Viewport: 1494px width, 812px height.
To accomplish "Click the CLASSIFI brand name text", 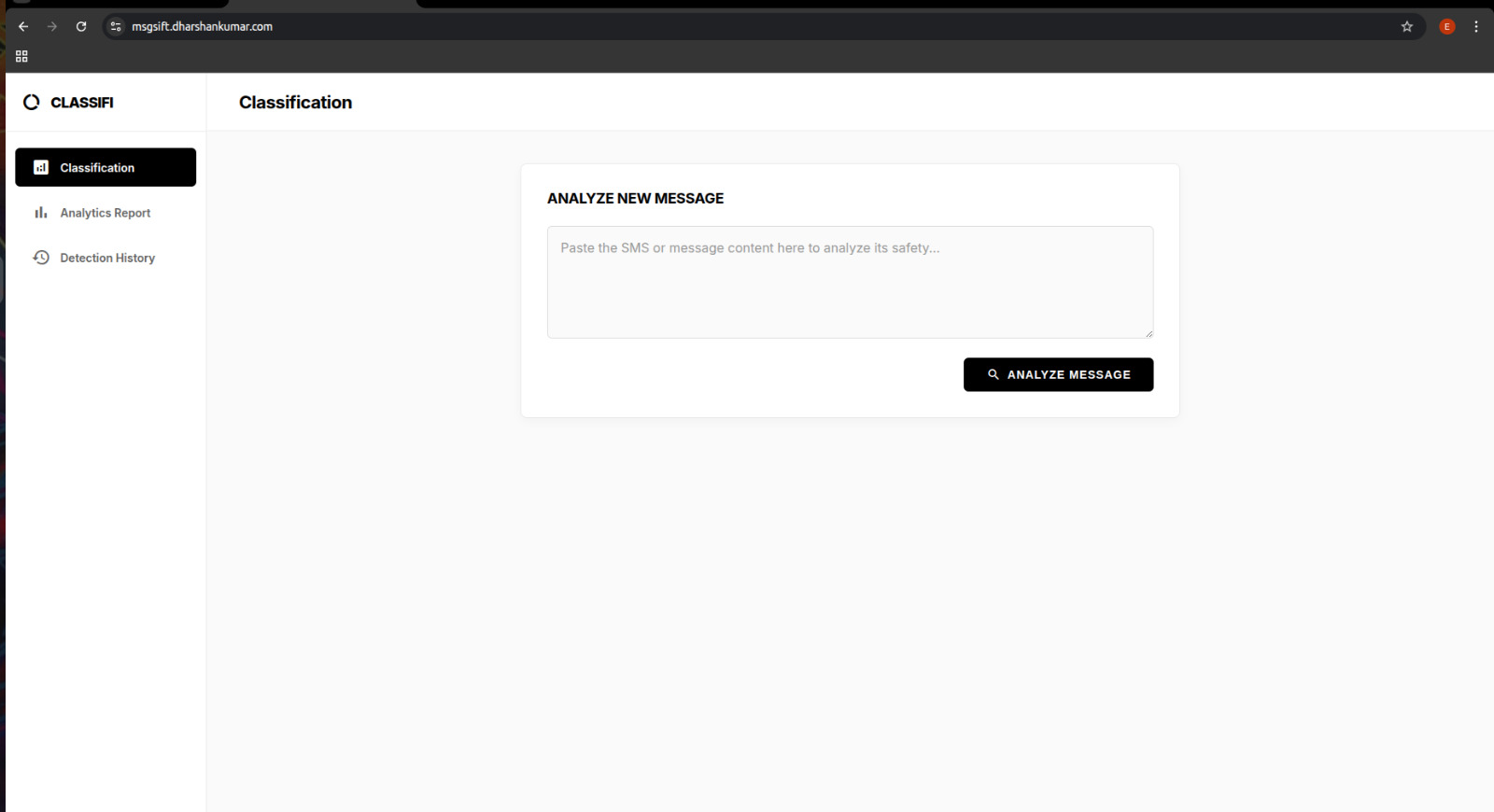I will coord(82,103).
